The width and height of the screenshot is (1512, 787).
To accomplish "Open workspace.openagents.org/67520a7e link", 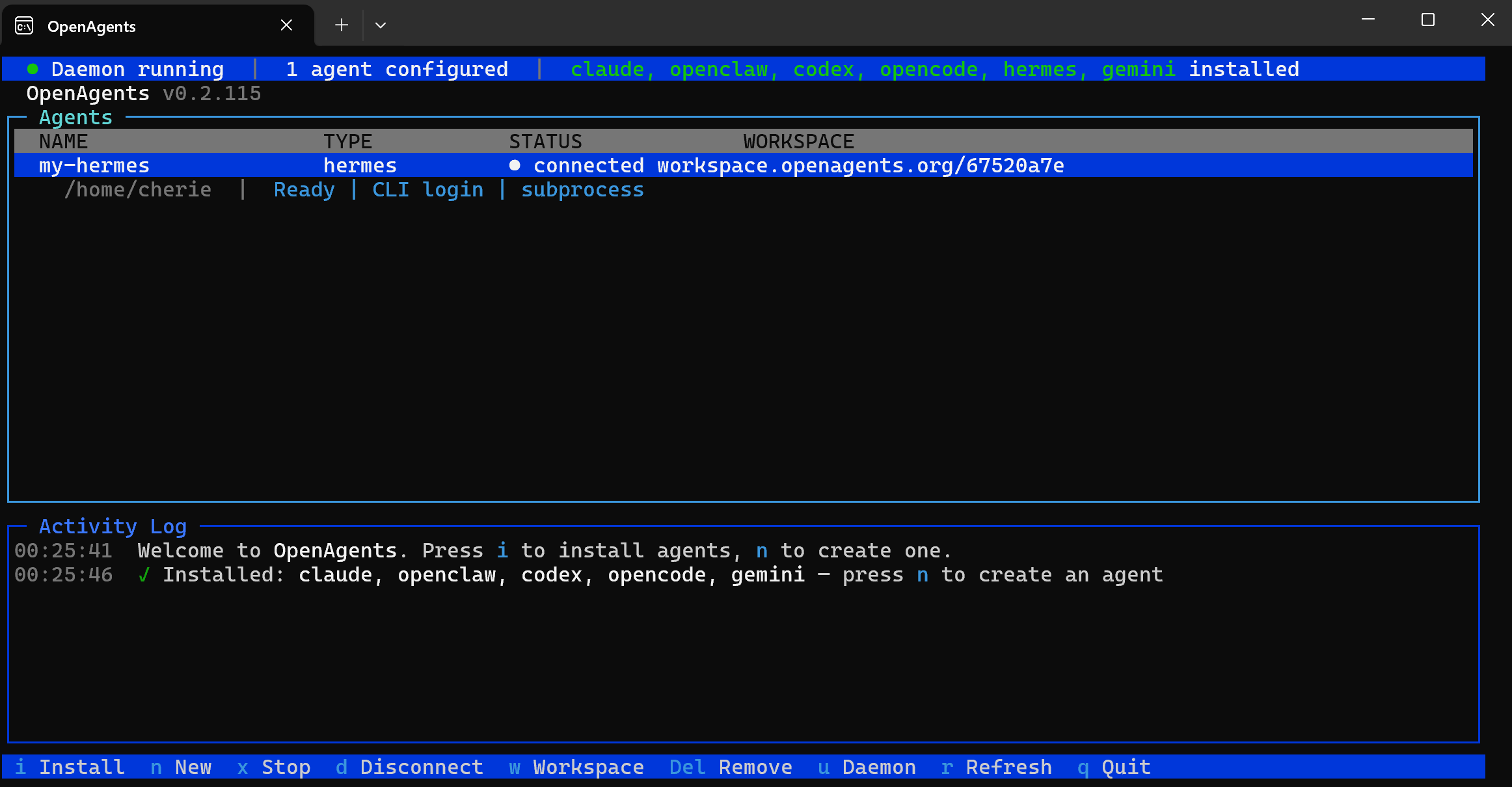I will point(861,166).
